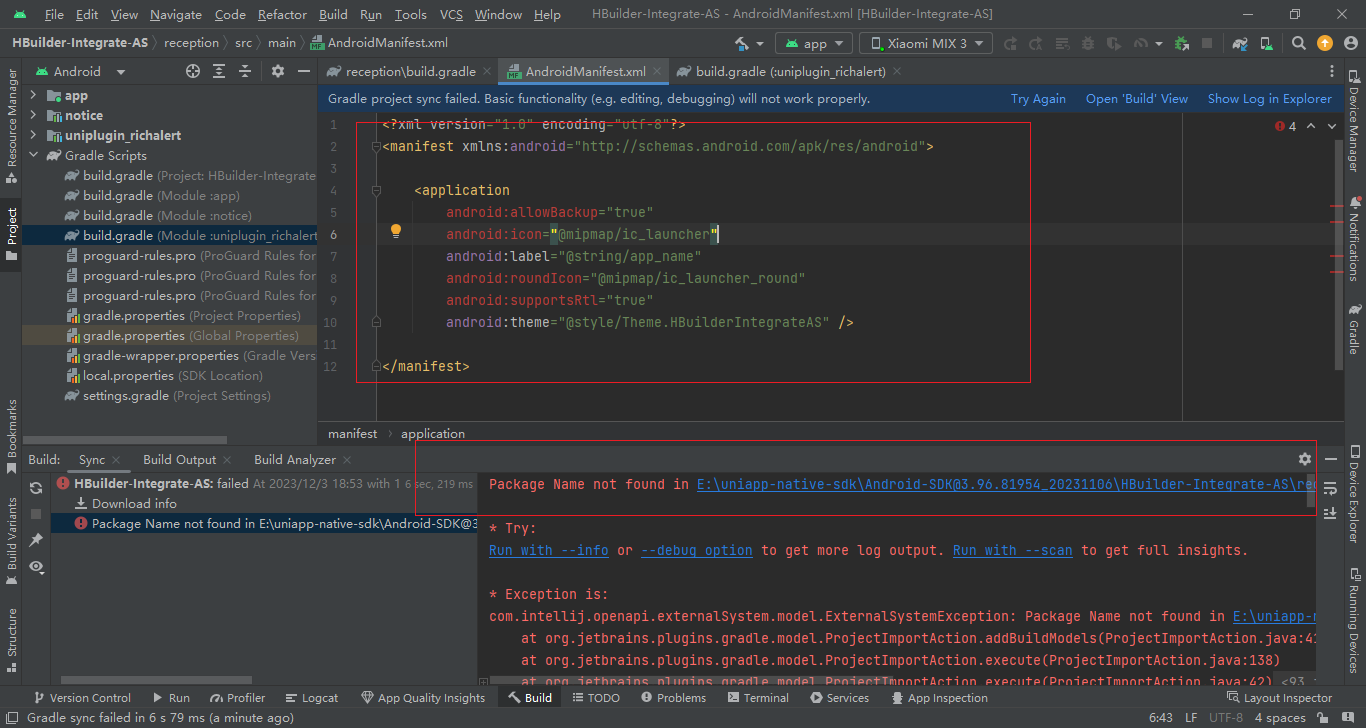Screen dimensions: 1366x728
Task: Click the hammer Make Project icon
Action: click(x=742, y=44)
